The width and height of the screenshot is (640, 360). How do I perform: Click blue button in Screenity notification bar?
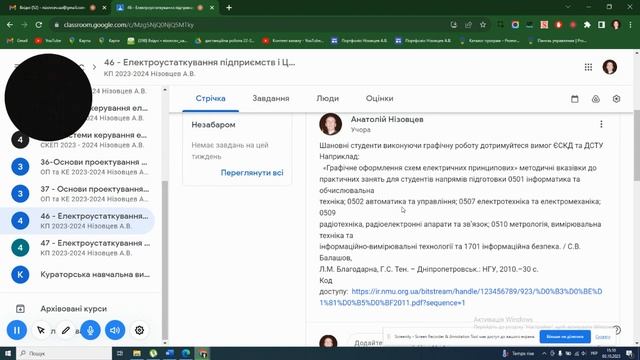click(565, 337)
